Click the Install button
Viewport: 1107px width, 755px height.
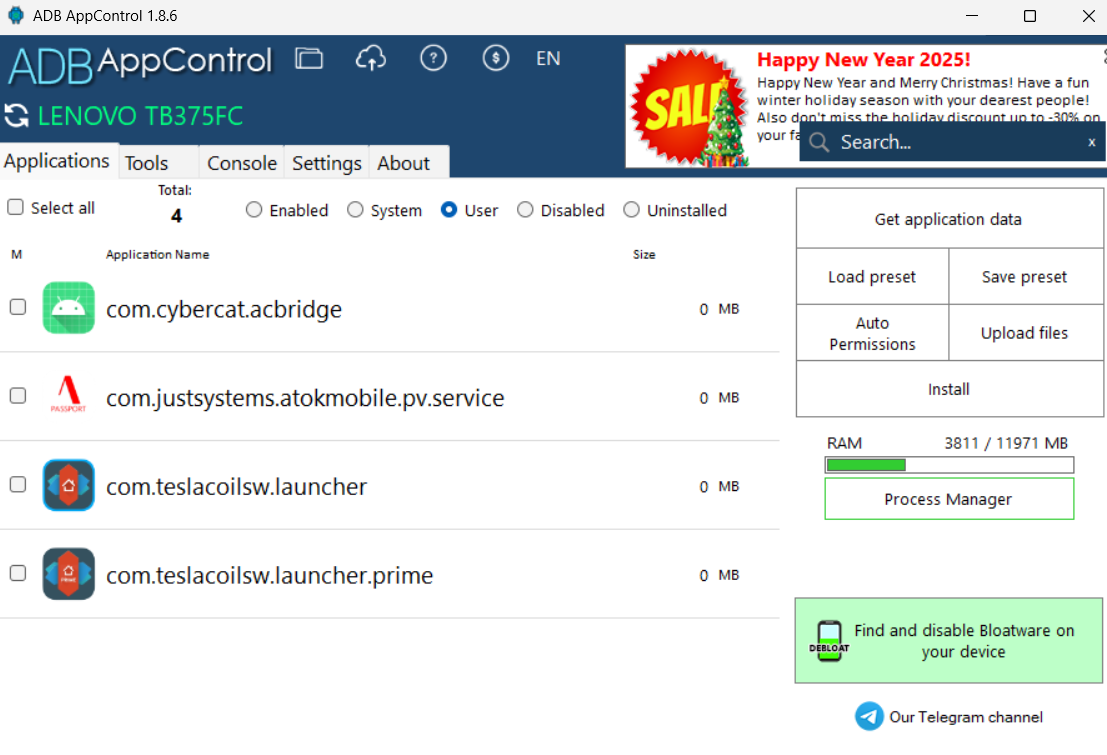click(x=949, y=389)
